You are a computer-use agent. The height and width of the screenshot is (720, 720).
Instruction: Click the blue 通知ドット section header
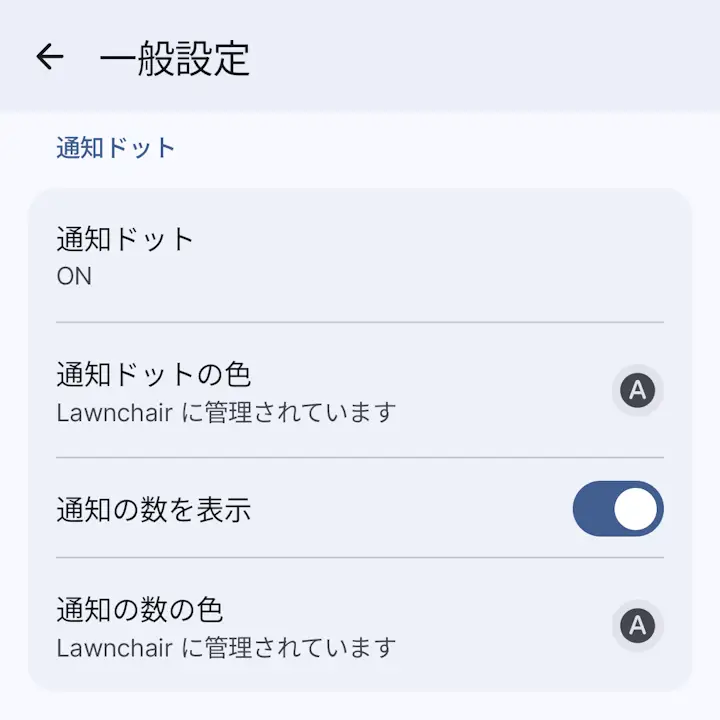(x=115, y=147)
